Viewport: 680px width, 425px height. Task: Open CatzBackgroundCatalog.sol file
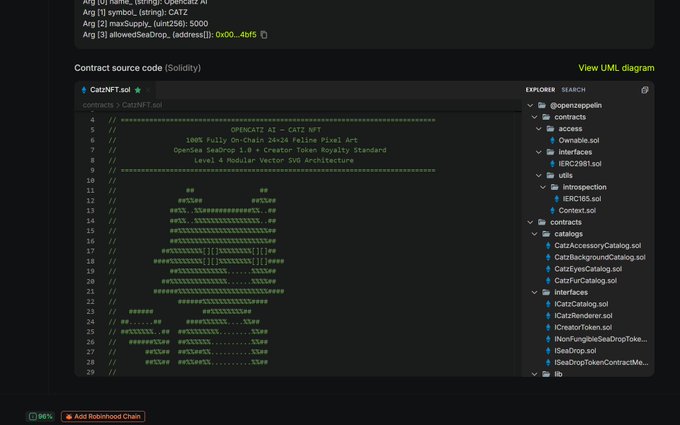[x=599, y=257]
